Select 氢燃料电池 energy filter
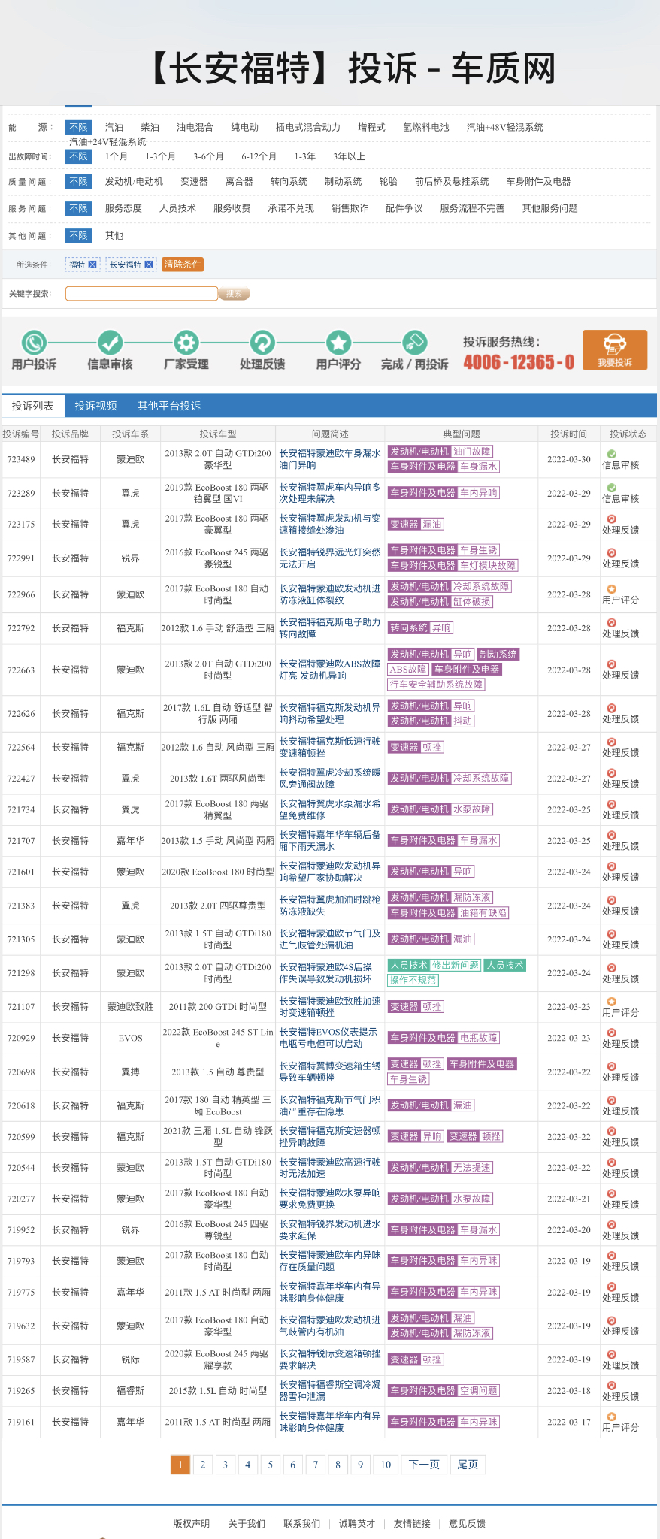The image size is (660, 1539). coord(426,127)
